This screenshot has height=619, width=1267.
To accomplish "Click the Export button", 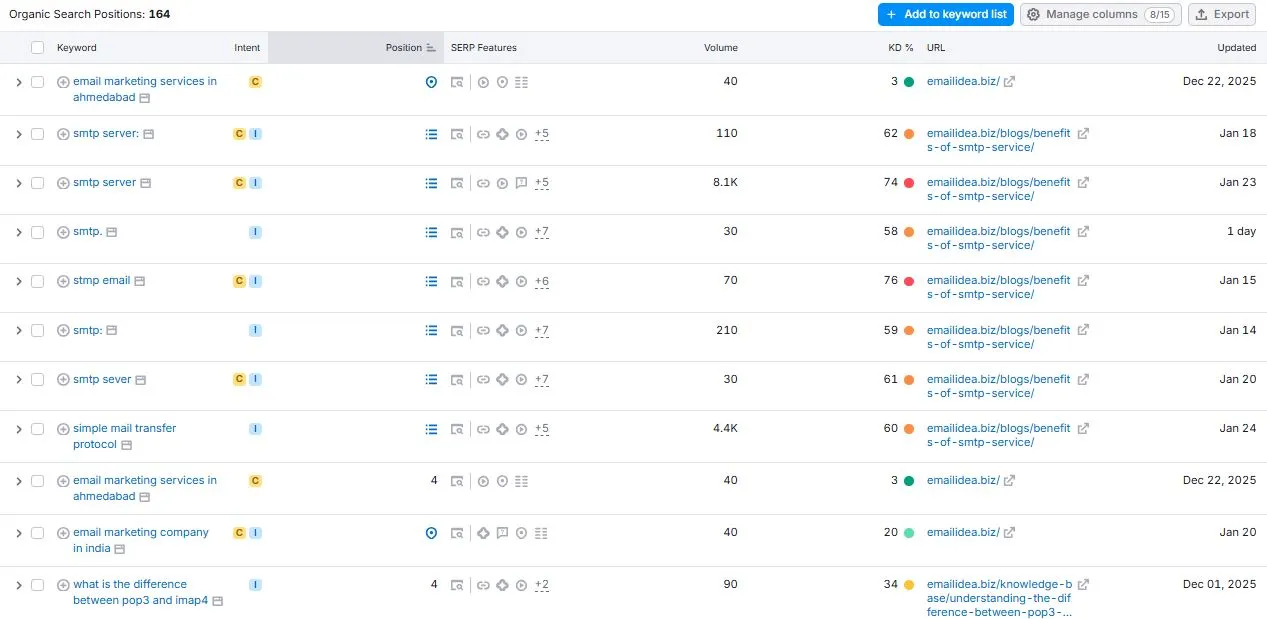I will coord(1221,14).
